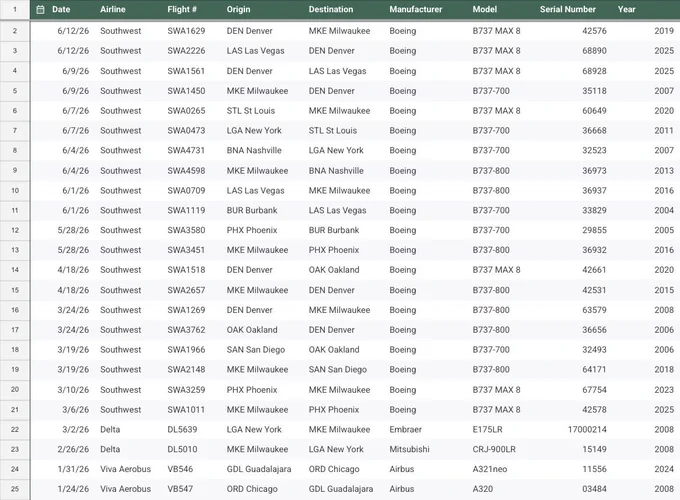Click the 2/26/26 date cell

point(73,449)
